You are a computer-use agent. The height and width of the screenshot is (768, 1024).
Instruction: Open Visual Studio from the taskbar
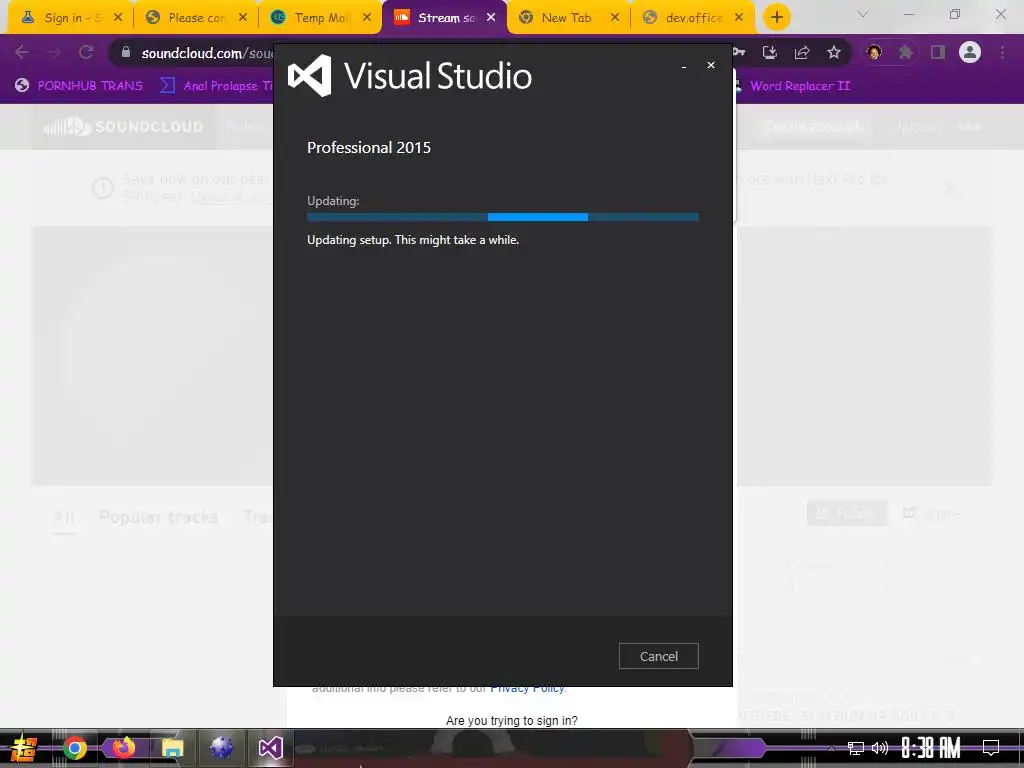[270, 748]
